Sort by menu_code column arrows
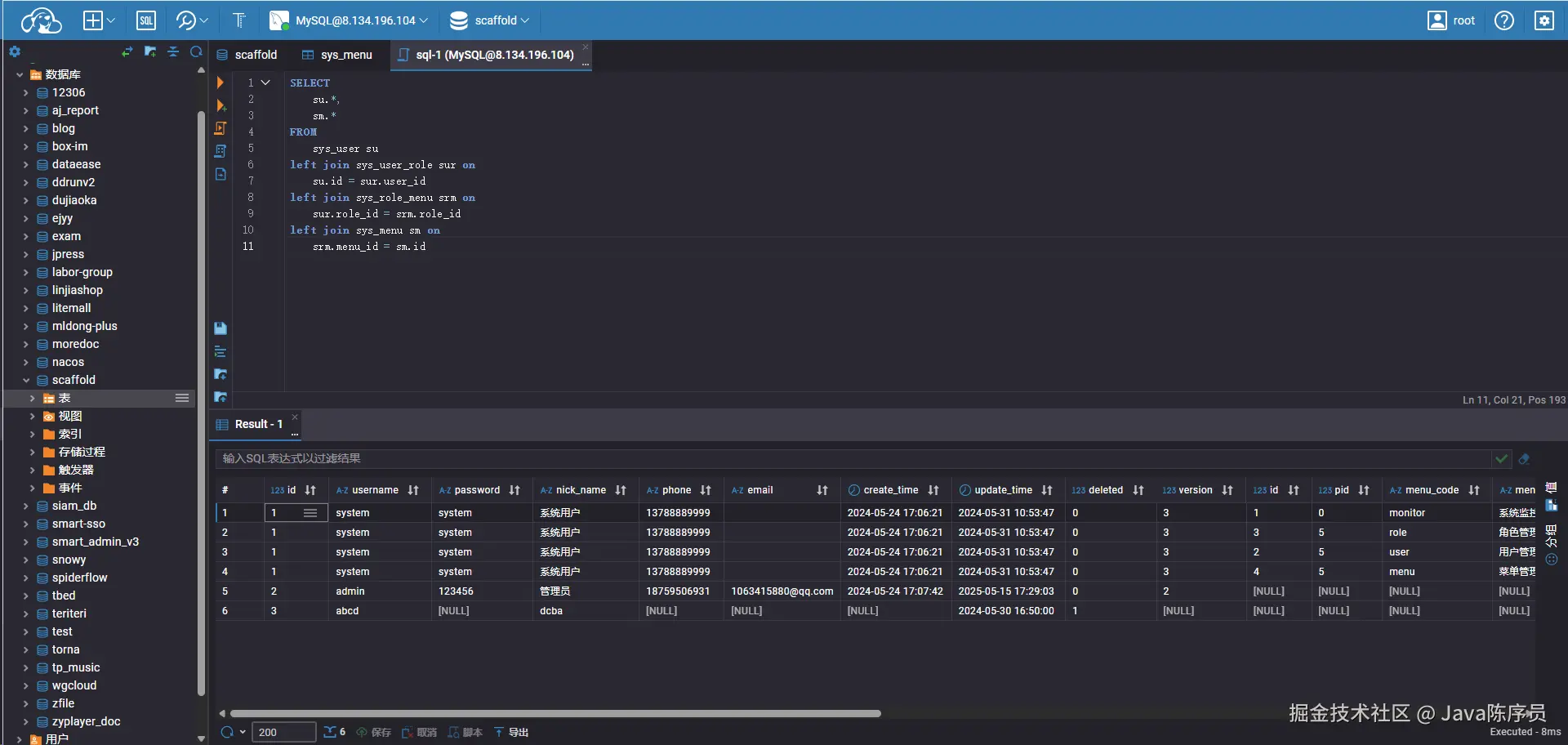1568x745 pixels. (1474, 490)
